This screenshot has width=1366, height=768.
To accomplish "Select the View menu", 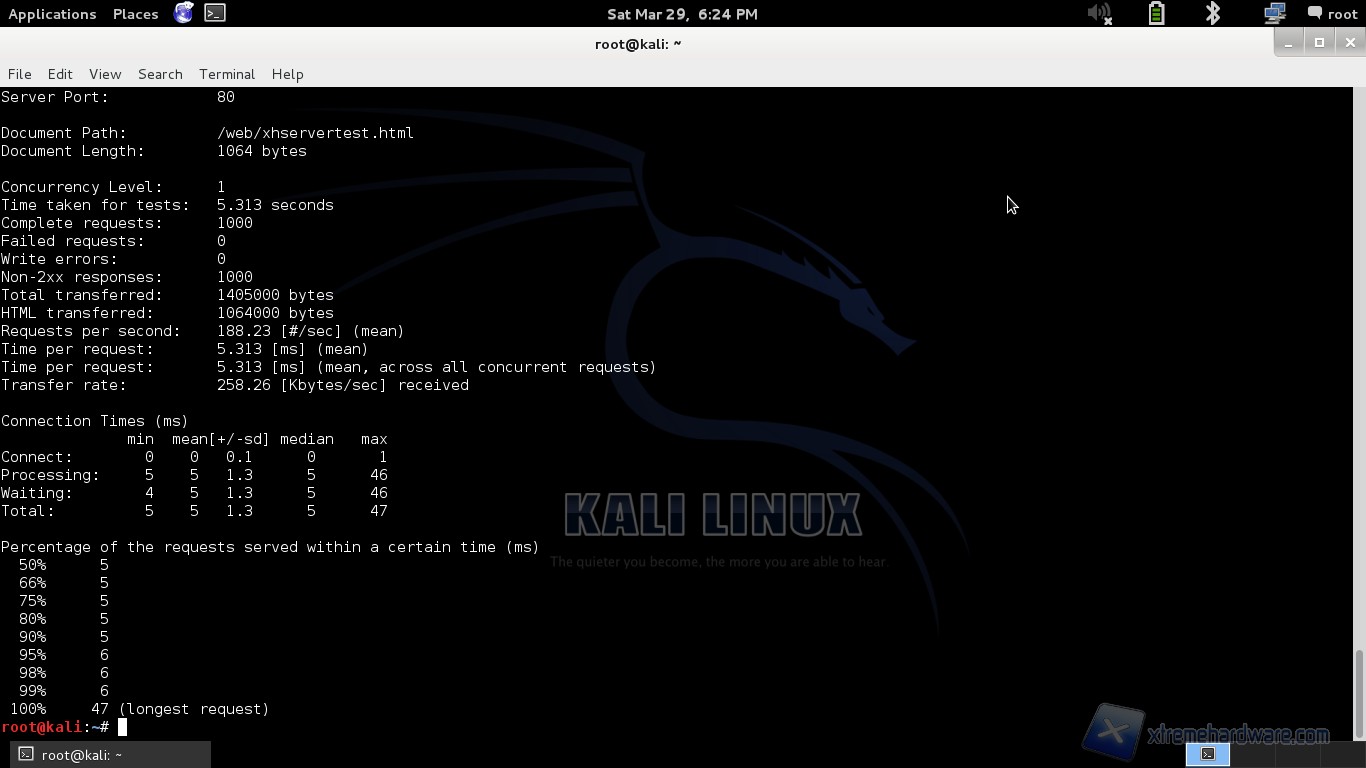I will click(105, 74).
